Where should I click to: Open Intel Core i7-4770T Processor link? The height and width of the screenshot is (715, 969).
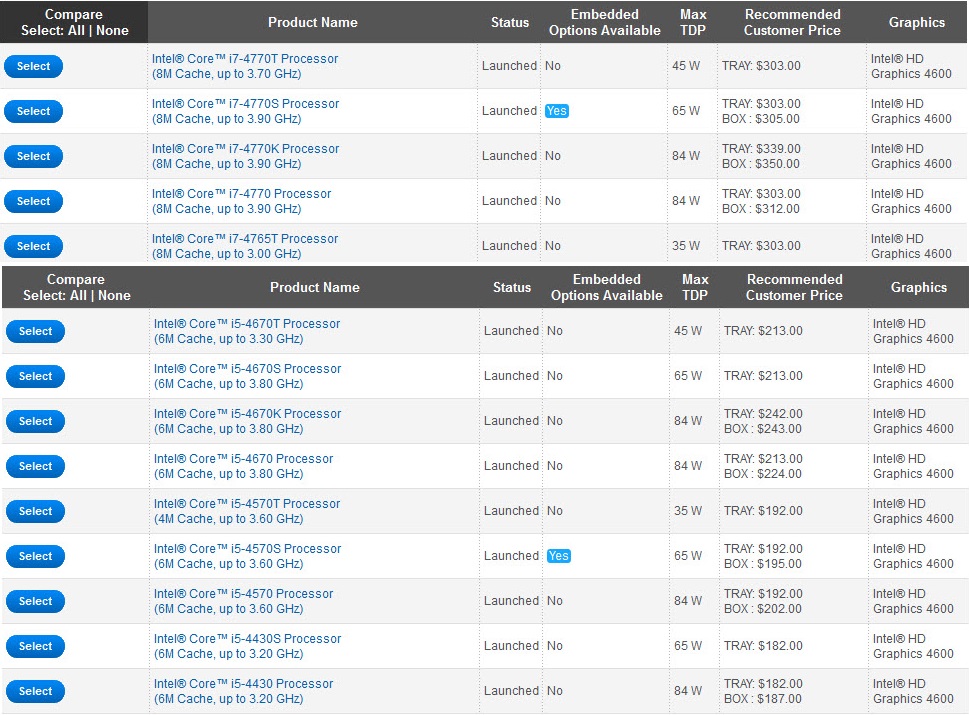click(x=245, y=66)
